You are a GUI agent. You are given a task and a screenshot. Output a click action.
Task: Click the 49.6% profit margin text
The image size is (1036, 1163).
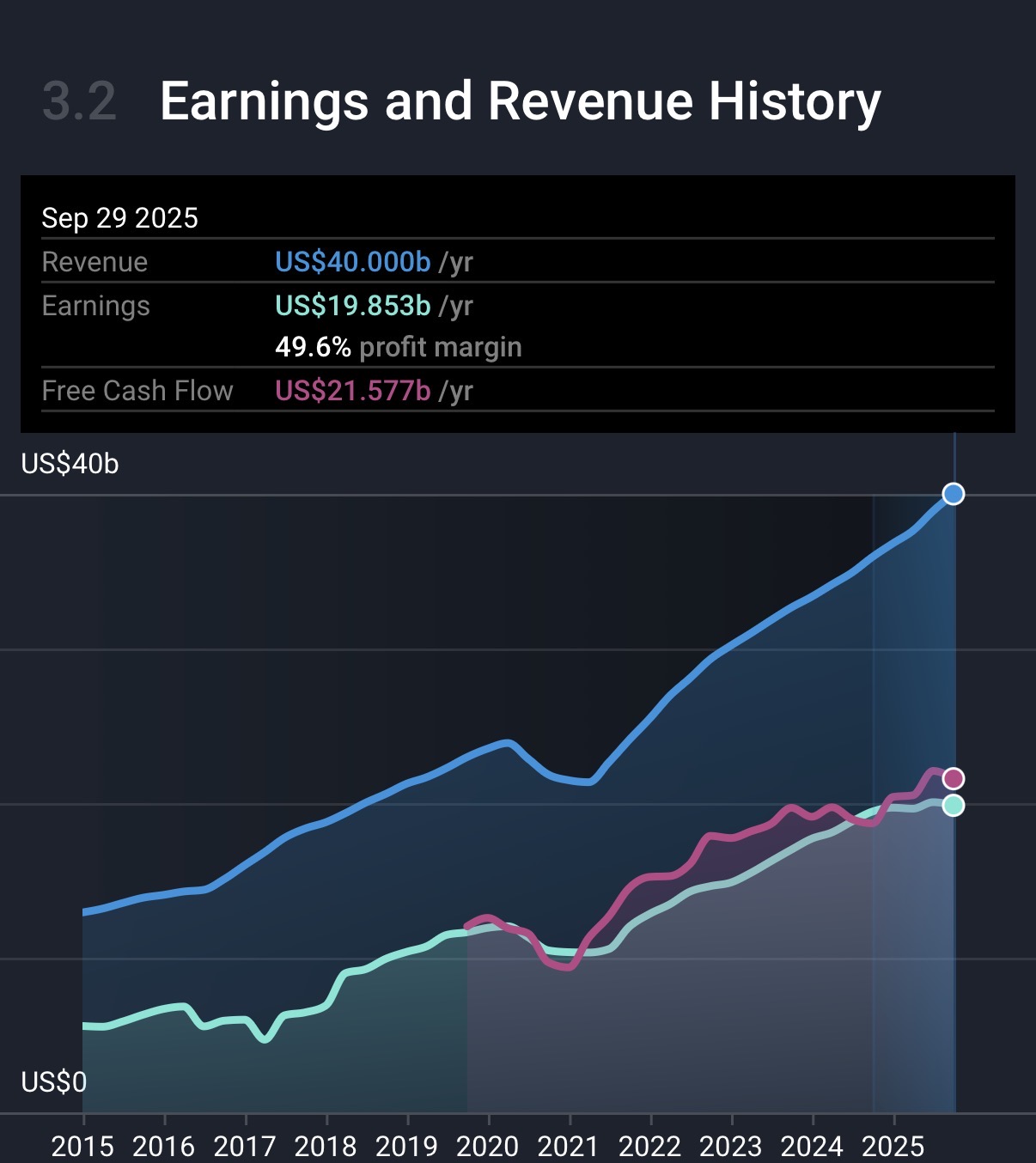[398, 347]
